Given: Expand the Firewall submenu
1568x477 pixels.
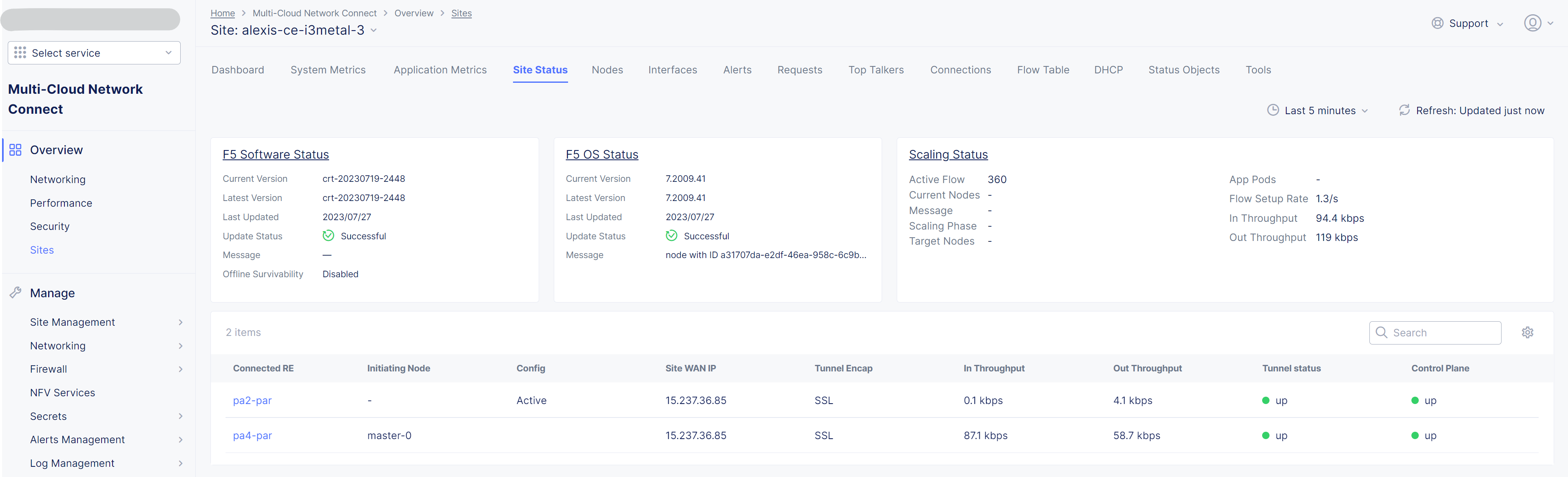Looking at the screenshot, I should (x=180, y=369).
